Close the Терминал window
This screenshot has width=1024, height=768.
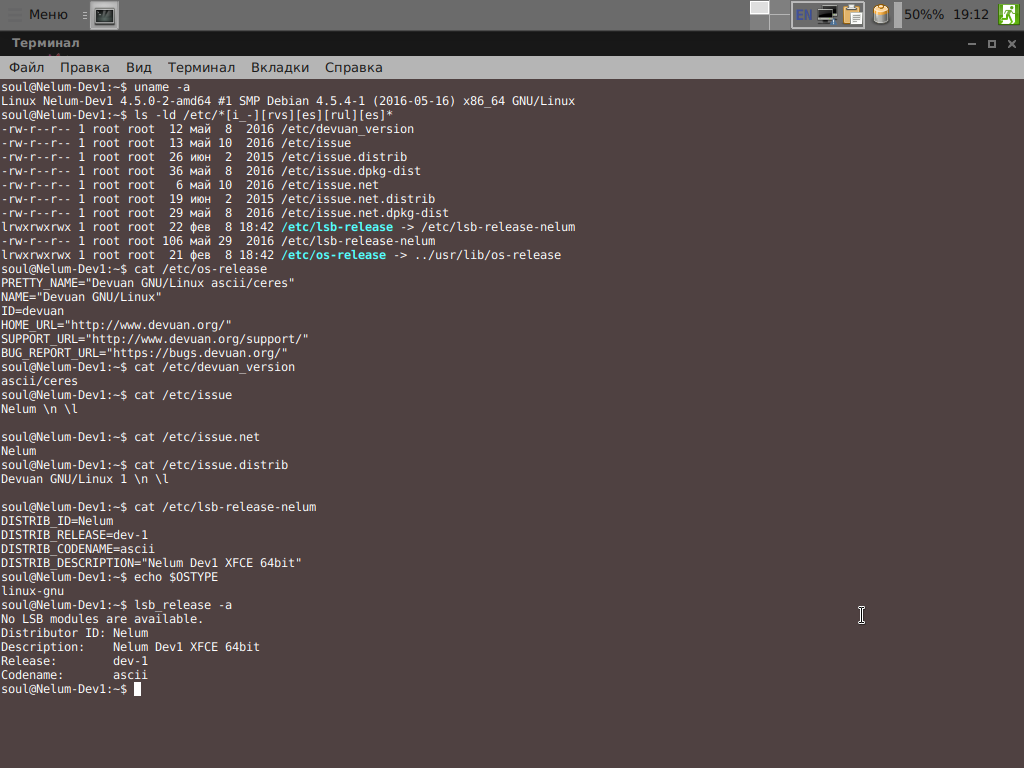point(1012,44)
